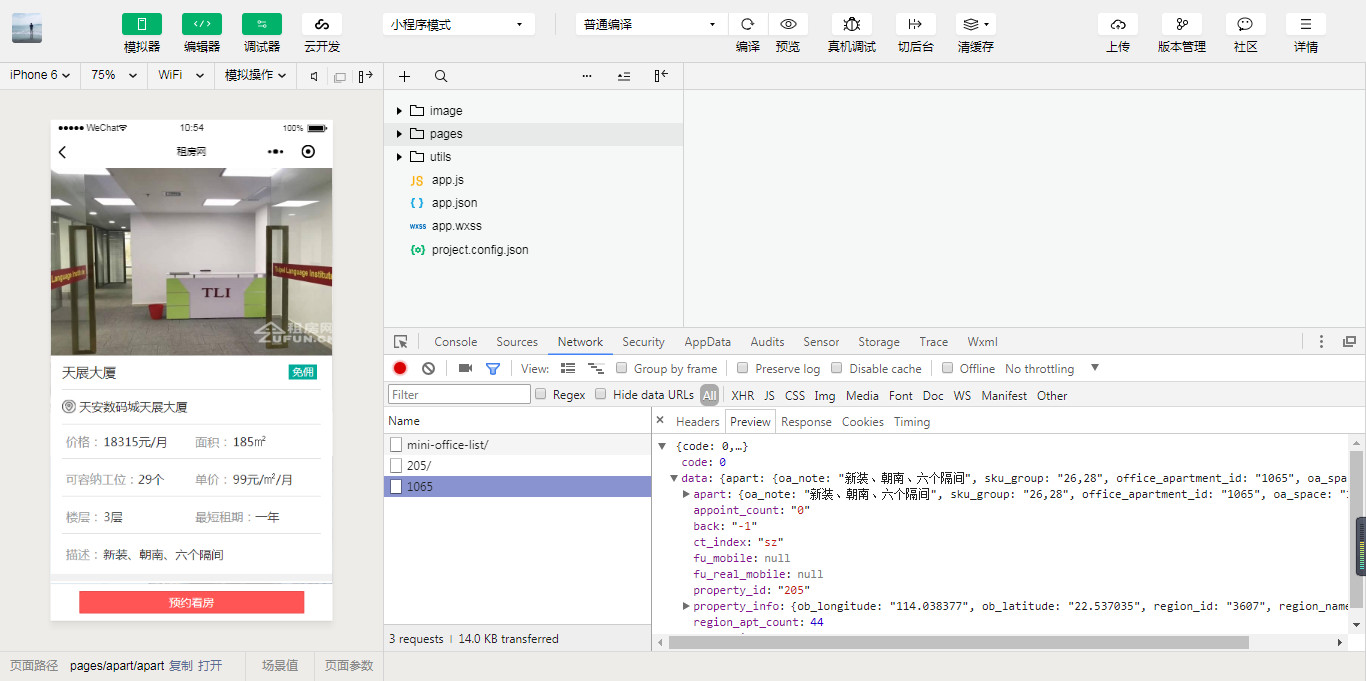Open the AppData tab
The width and height of the screenshot is (1366, 681).
(x=707, y=342)
